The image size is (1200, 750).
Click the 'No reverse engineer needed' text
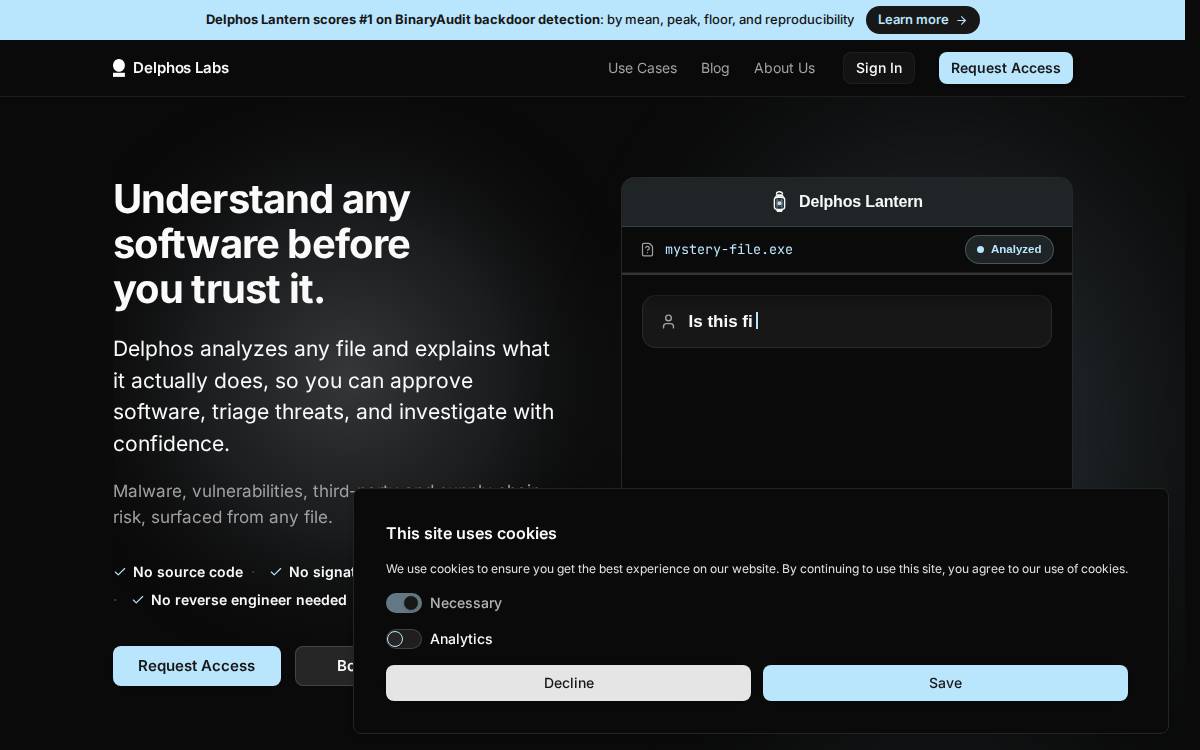[249, 600]
